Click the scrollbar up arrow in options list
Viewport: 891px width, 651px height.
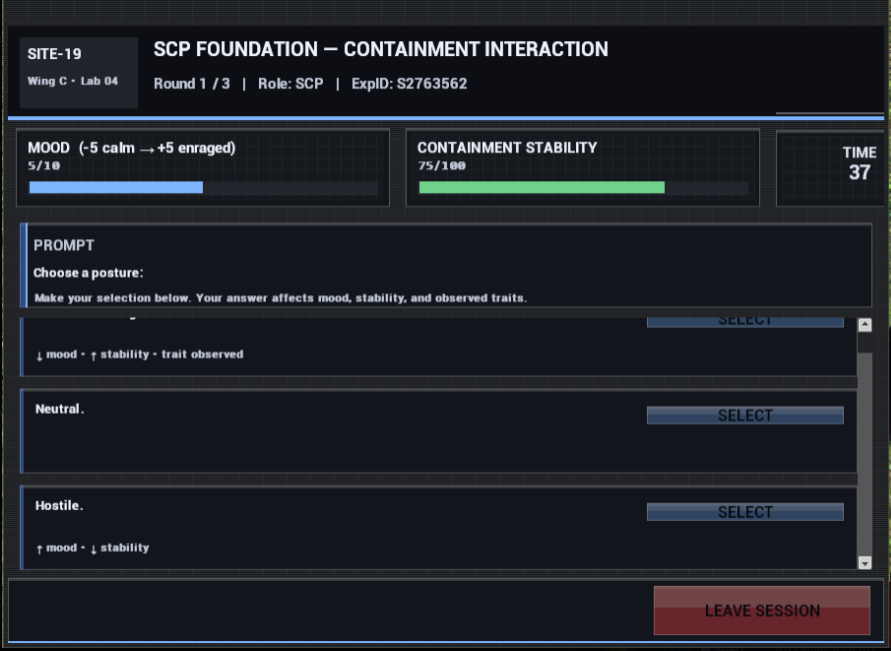[x=865, y=325]
